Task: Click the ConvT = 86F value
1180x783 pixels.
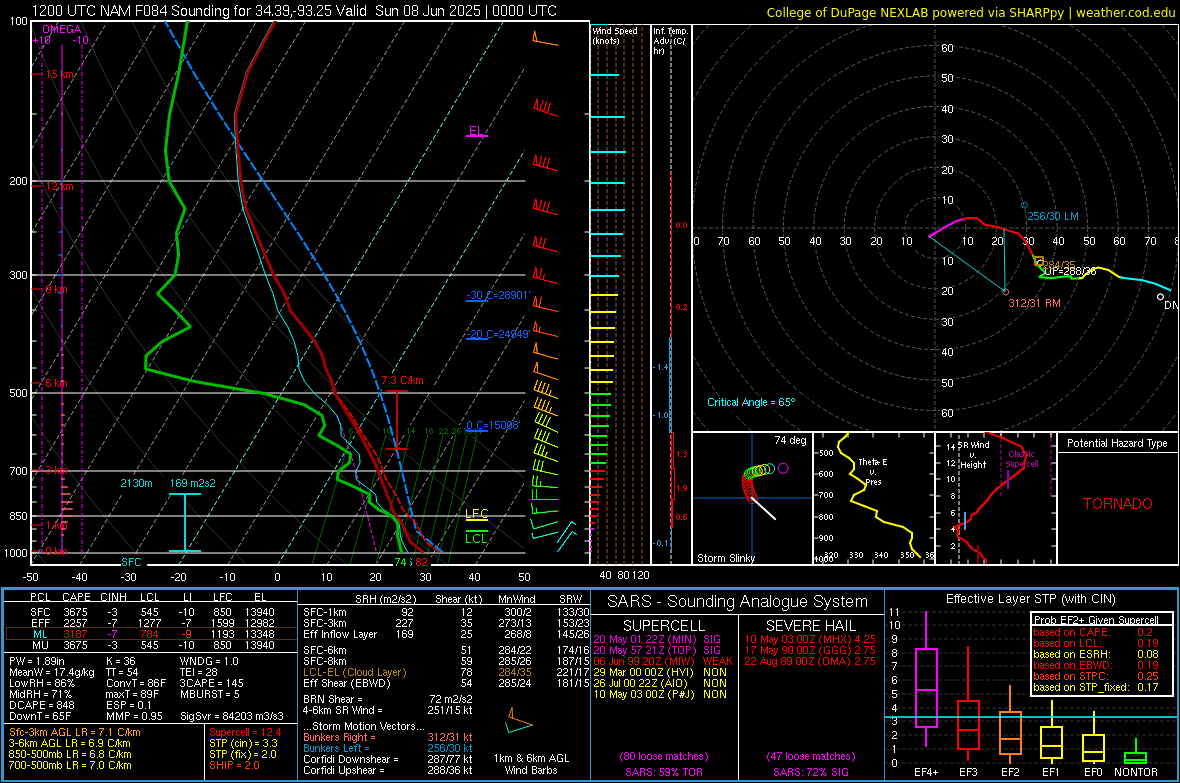Action: [136, 684]
